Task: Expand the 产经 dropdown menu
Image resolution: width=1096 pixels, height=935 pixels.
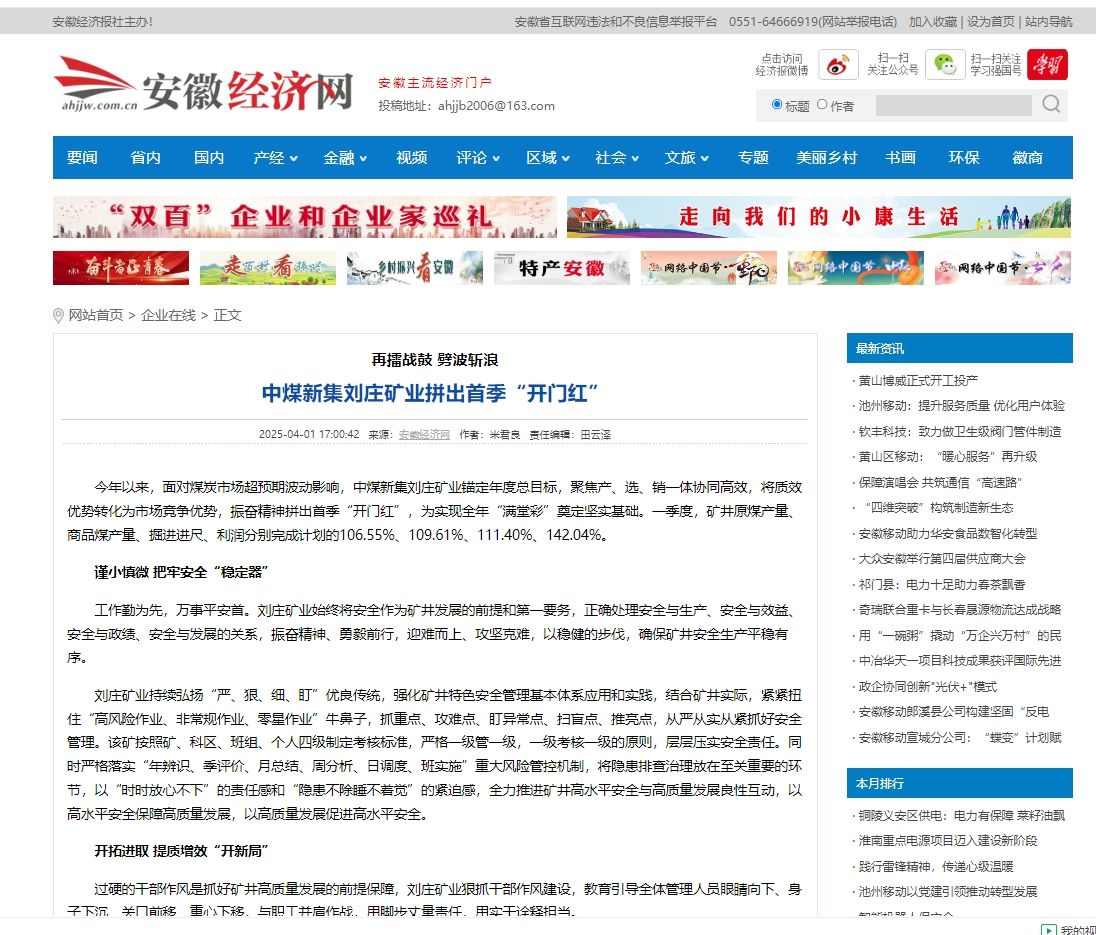Action: 275,158
